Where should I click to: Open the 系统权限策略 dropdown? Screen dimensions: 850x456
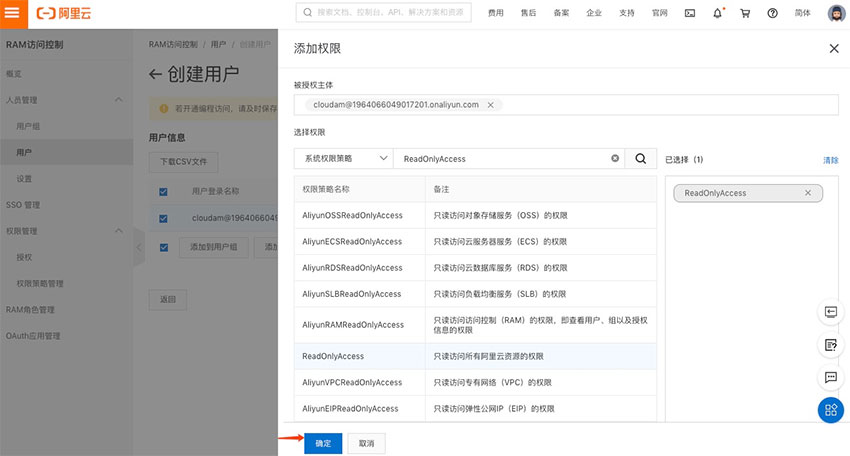(344, 158)
